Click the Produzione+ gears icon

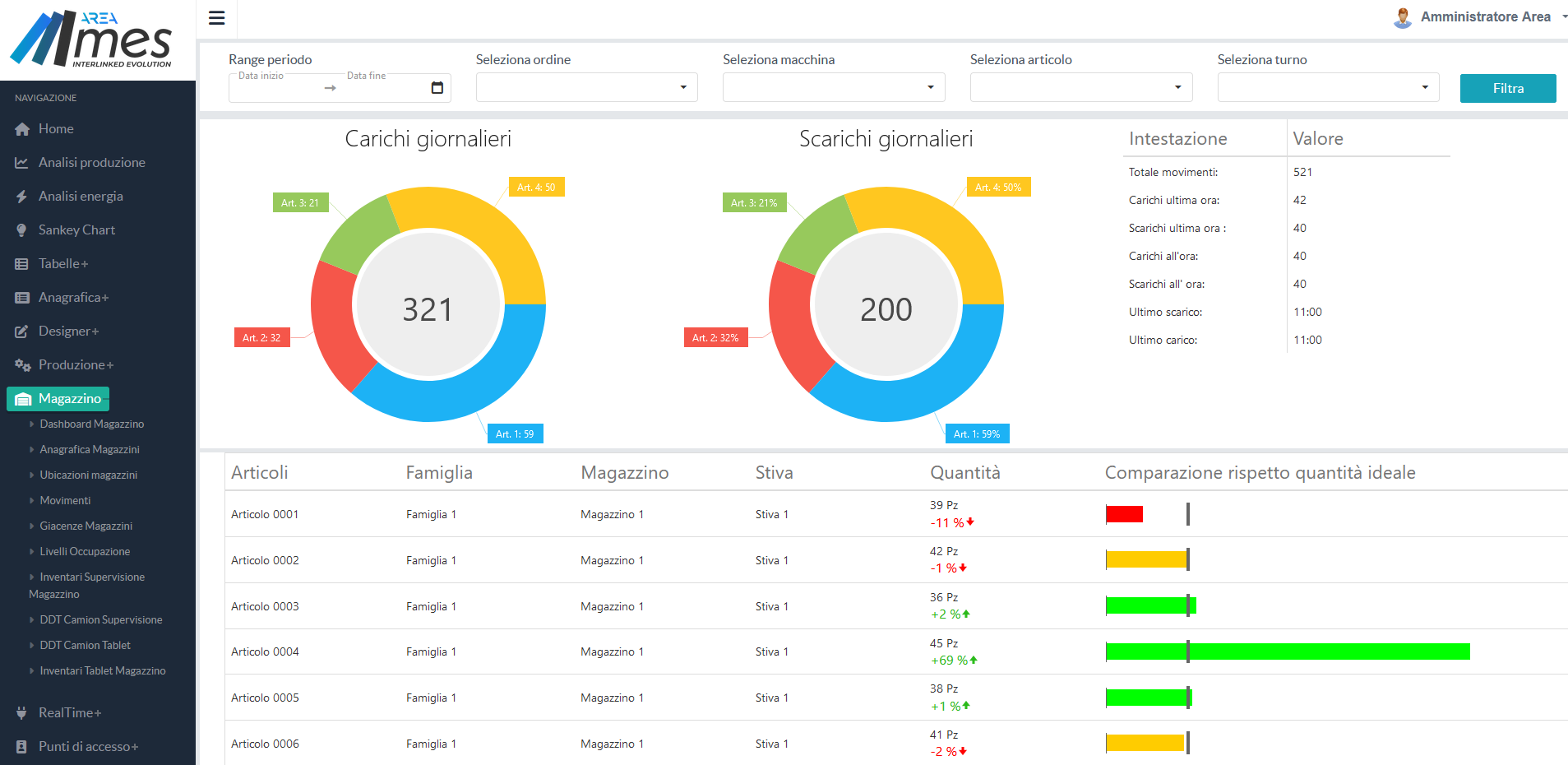22,365
